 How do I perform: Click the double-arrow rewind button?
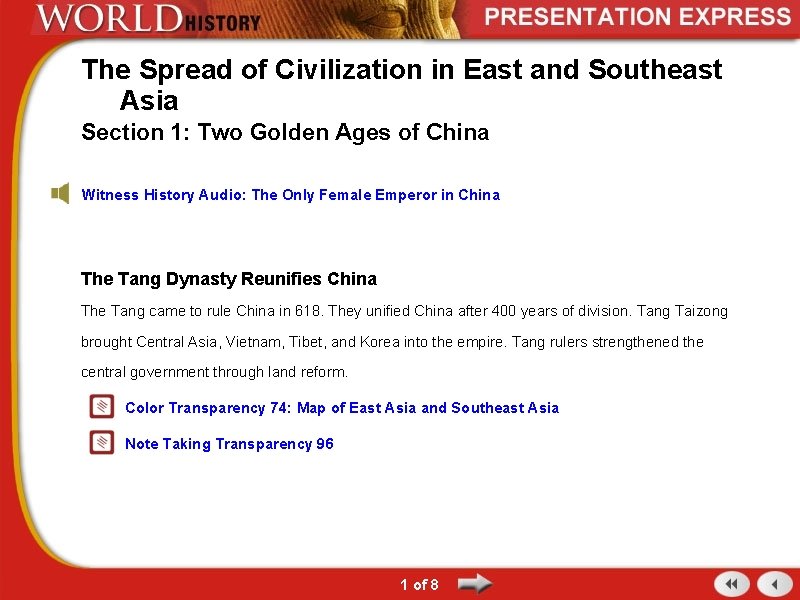click(732, 584)
